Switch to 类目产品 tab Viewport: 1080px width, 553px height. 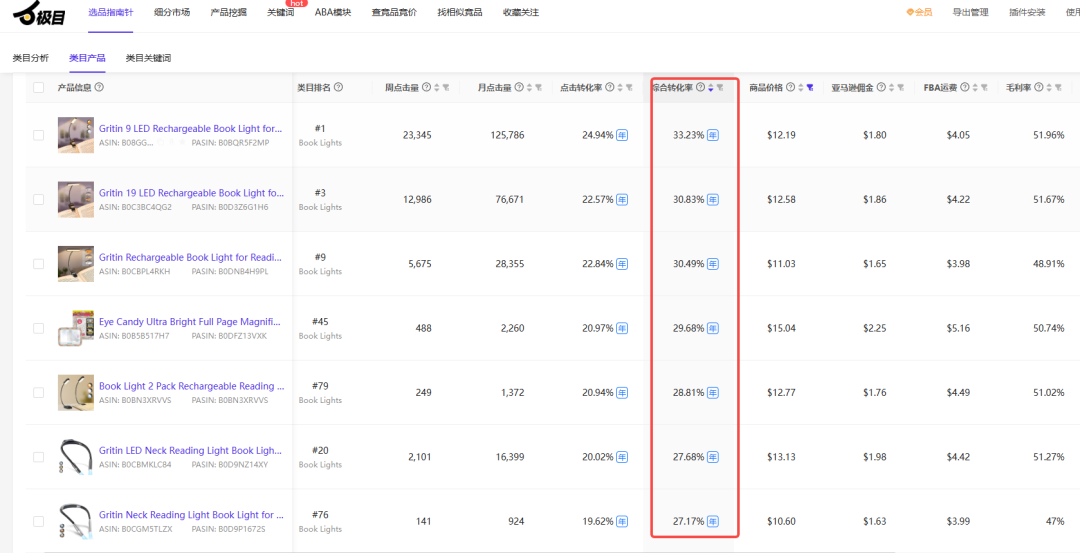[87, 58]
